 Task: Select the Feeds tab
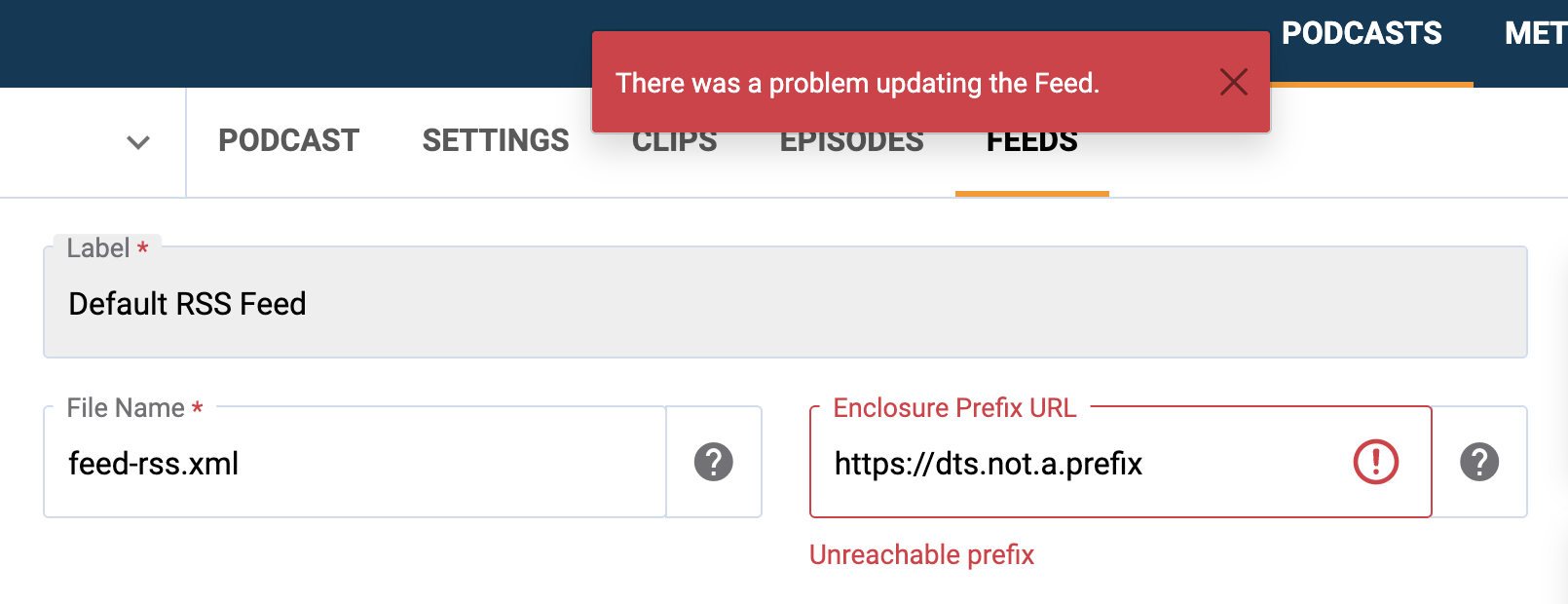[x=1031, y=146]
